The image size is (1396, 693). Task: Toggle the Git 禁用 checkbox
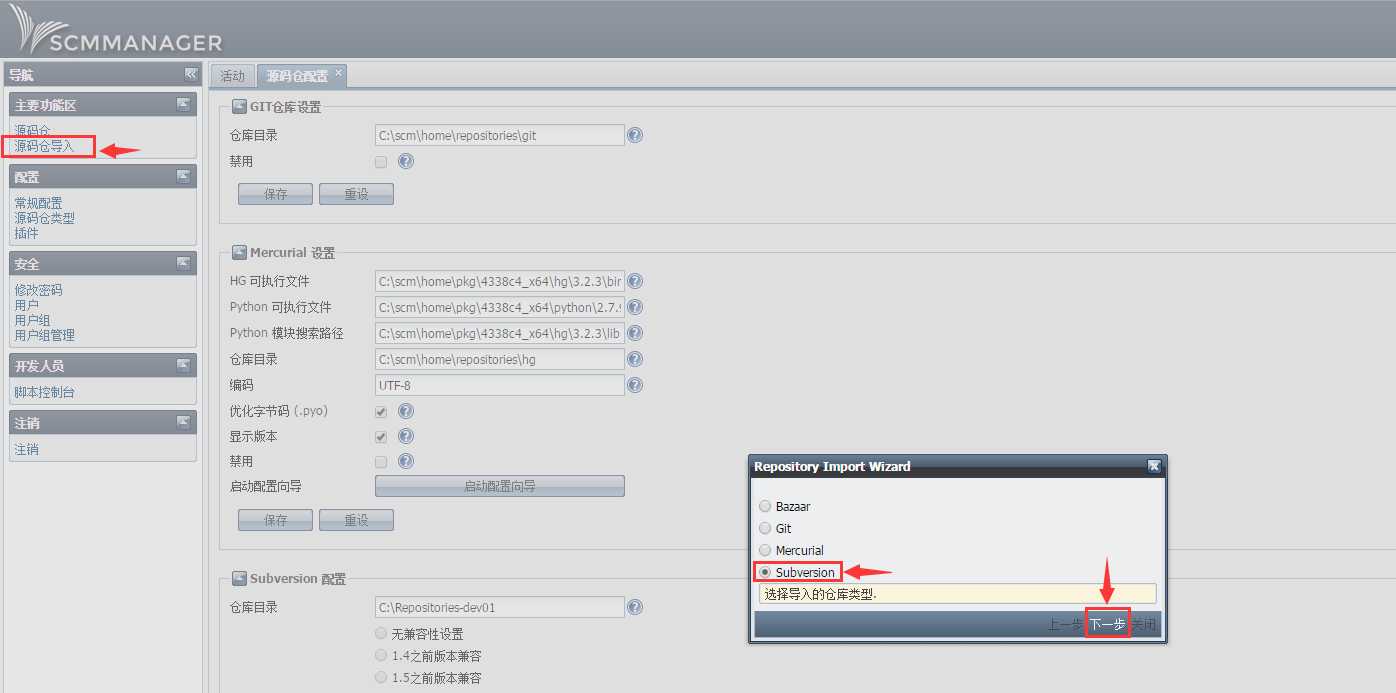381,161
